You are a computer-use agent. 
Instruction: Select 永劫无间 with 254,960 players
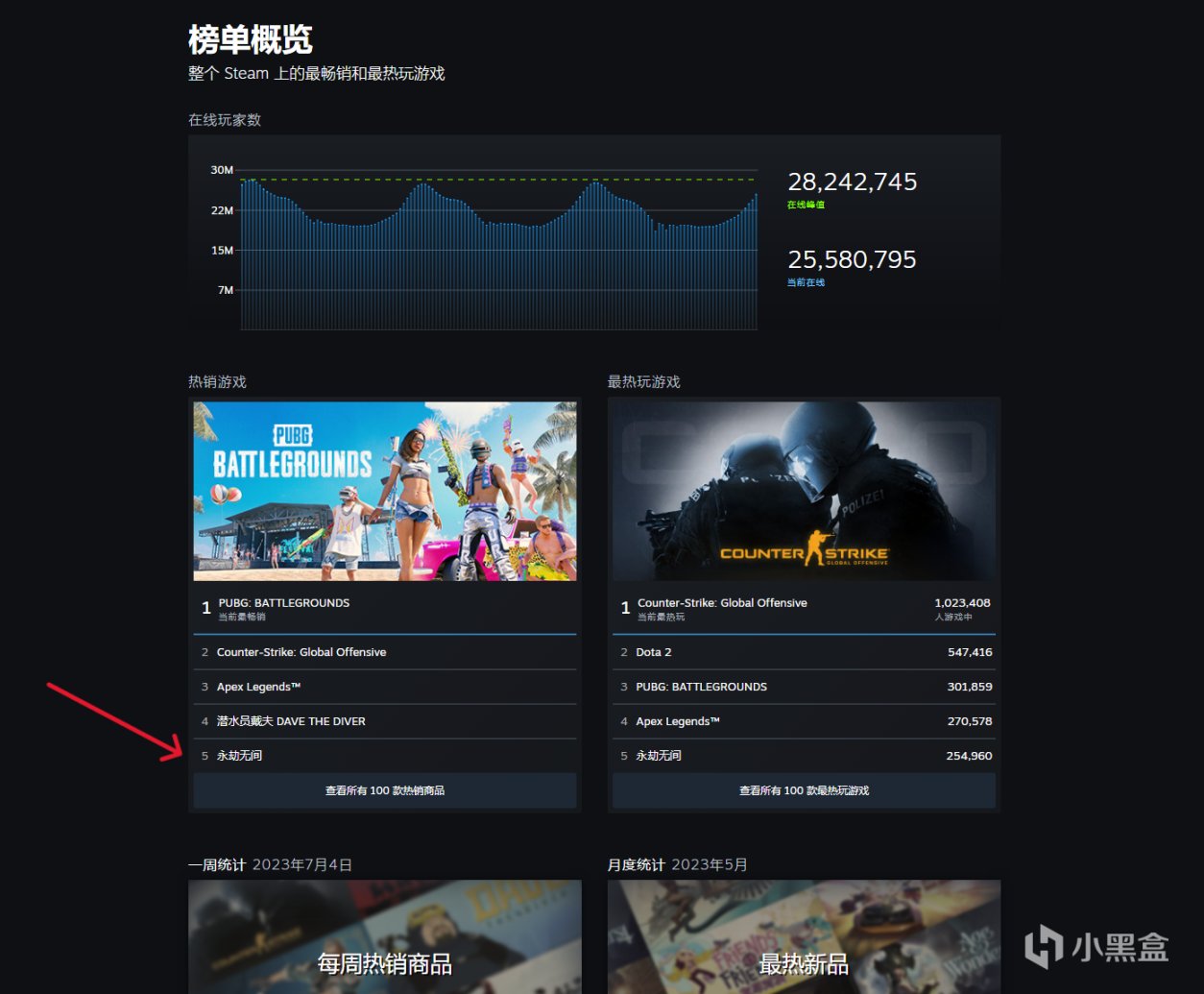tap(804, 756)
